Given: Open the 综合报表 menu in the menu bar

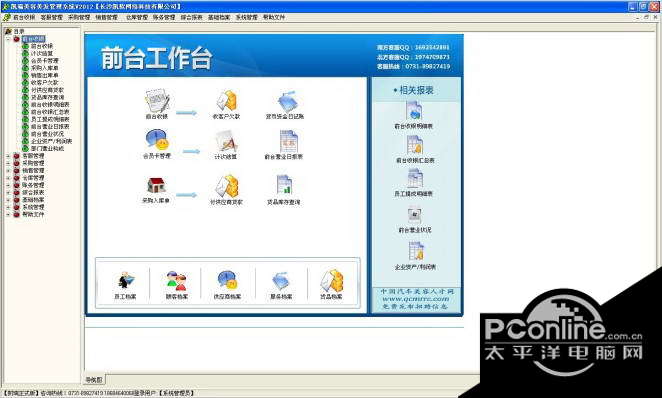Looking at the screenshot, I should (x=191, y=17).
